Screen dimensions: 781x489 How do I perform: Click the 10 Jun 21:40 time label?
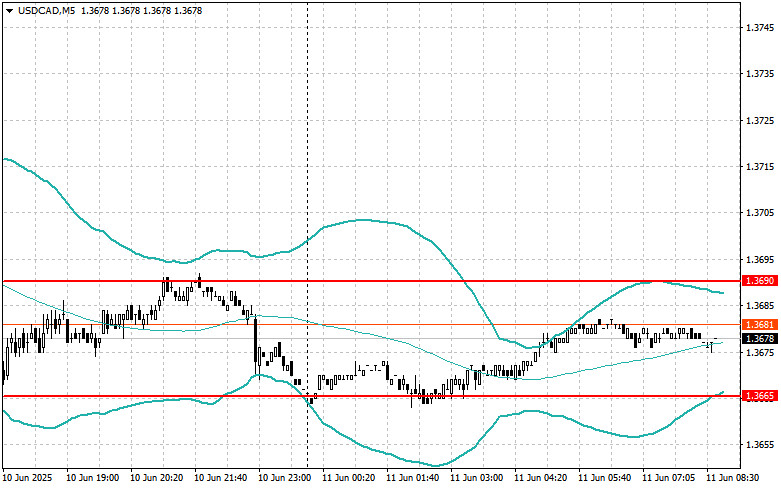click(221, 478)
